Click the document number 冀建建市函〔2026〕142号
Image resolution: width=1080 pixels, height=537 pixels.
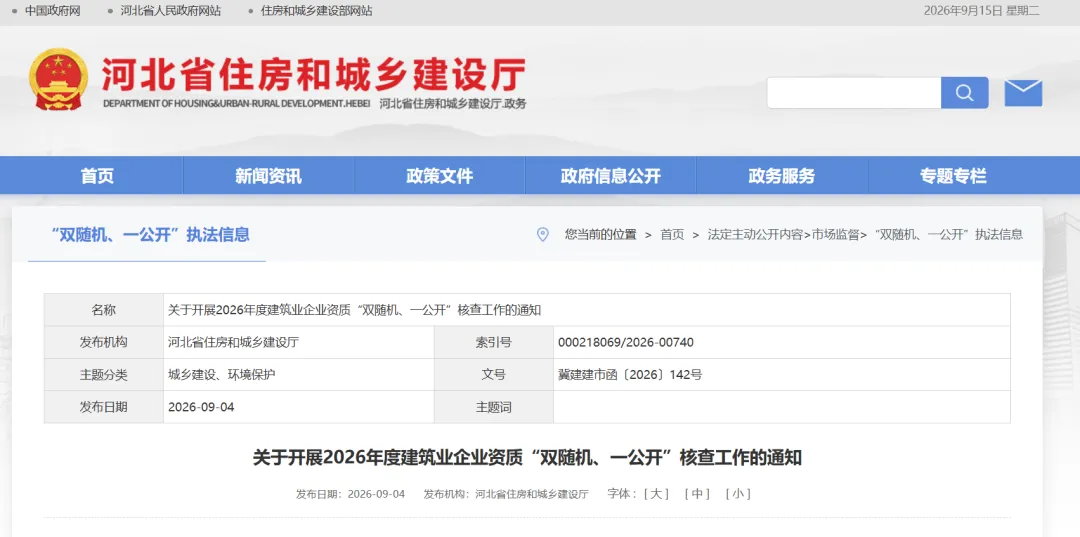click(630, 375)
